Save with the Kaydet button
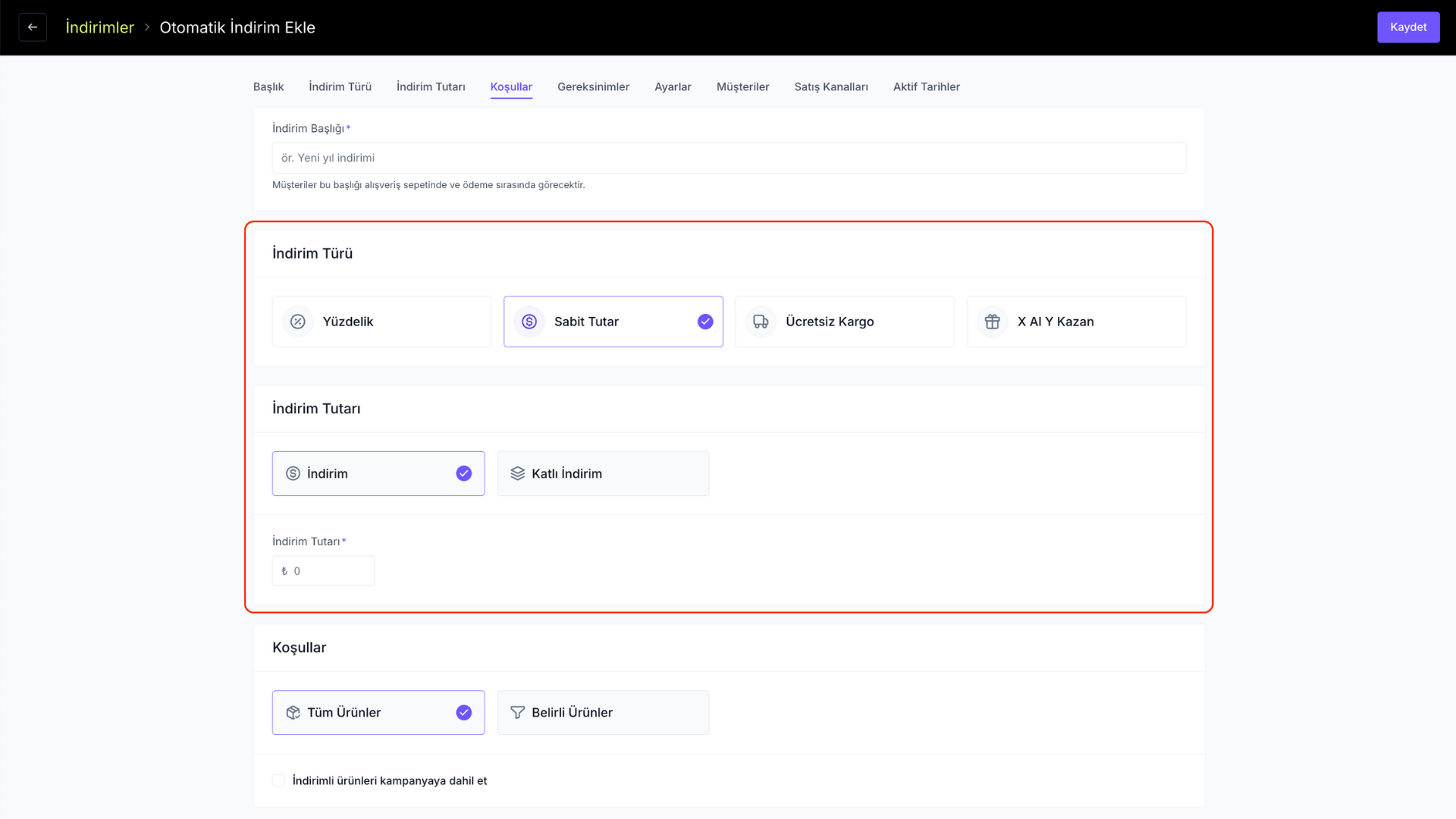The width and height of the screenshot is (1456, 819). [1408, 27]
